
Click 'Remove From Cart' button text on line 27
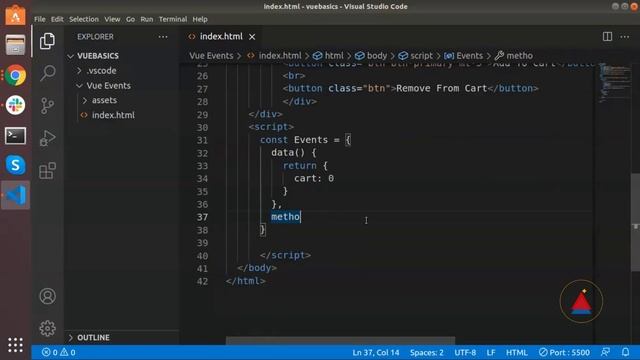click(441, 89)
